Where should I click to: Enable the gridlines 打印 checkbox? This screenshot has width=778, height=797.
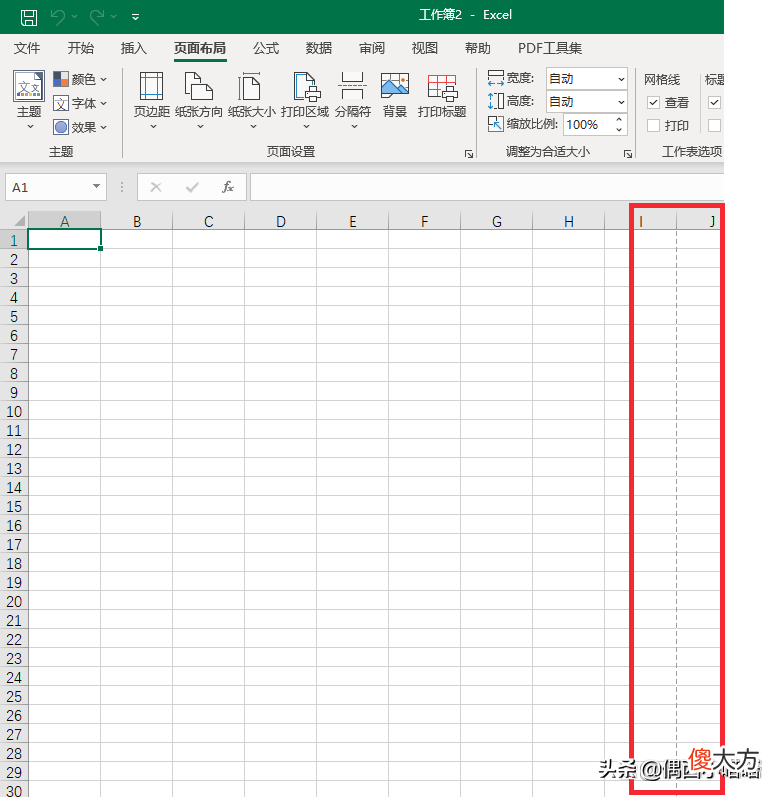653,125
